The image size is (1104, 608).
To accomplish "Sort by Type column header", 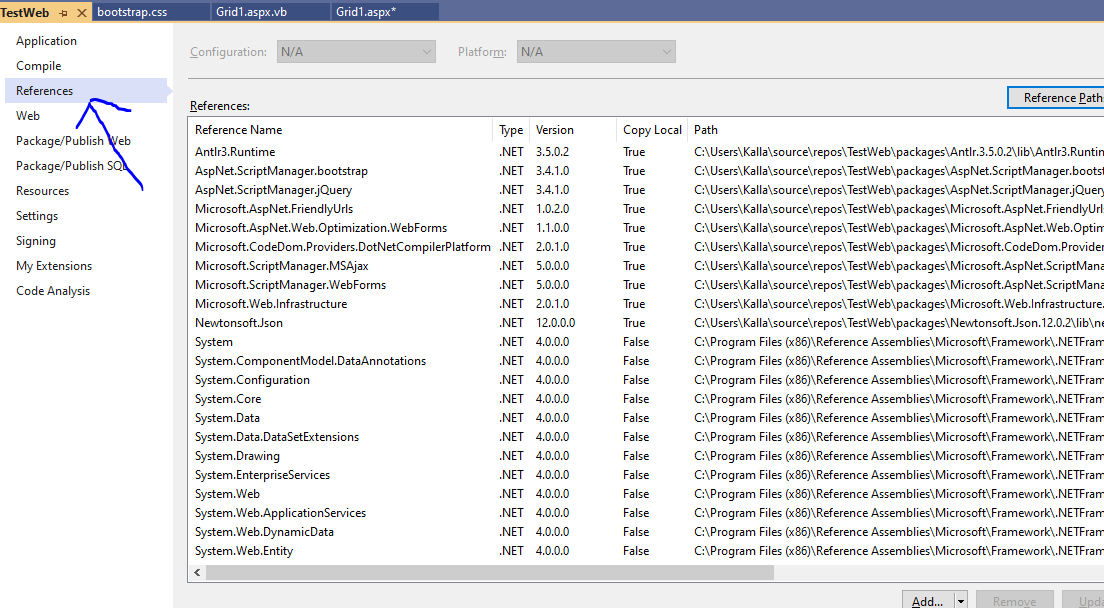I will coord(511,130).
